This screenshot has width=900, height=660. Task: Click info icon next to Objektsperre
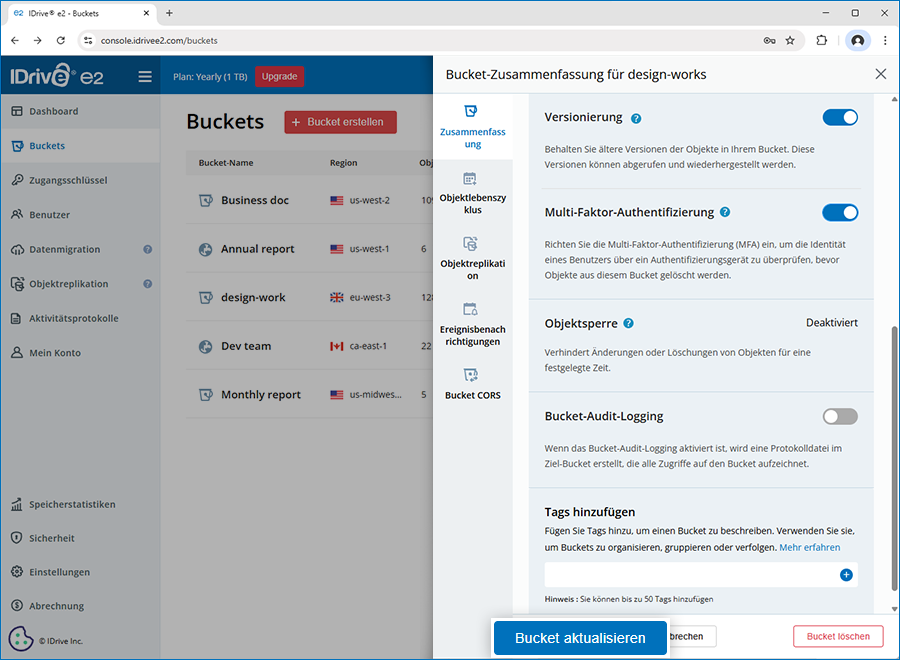(x=628, y=324)
